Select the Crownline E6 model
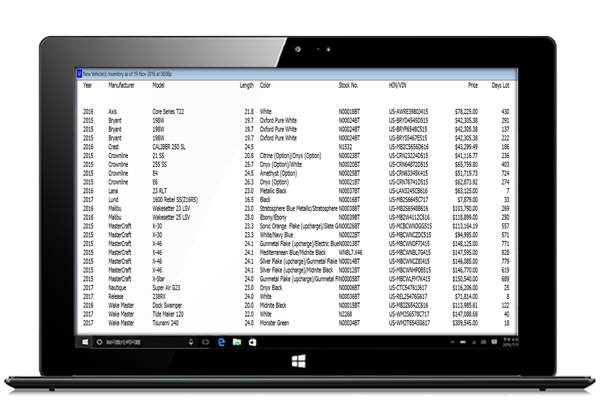Image resolution: width=600 pixels, height=407 pixels. (155, 182)
